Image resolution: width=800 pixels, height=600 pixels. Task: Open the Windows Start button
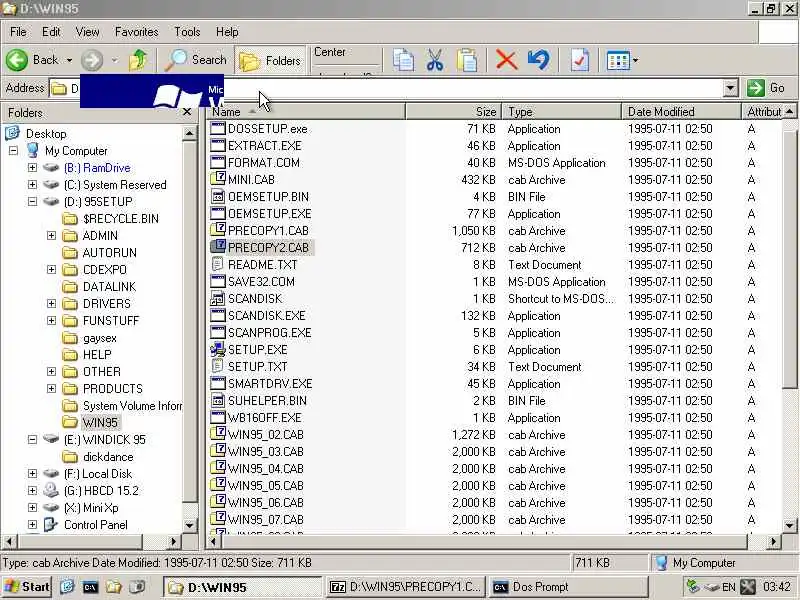27,587
